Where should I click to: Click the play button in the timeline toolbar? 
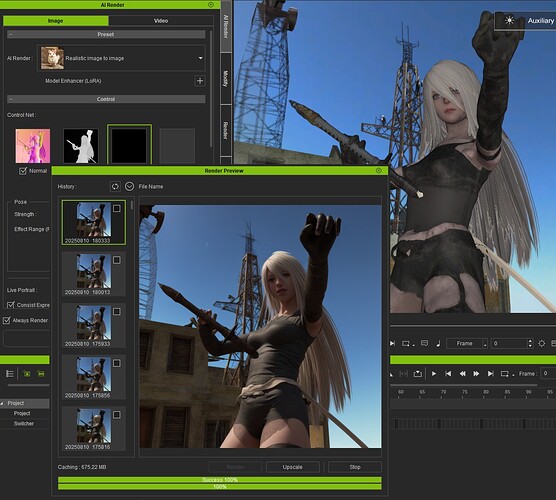(433, 373)
